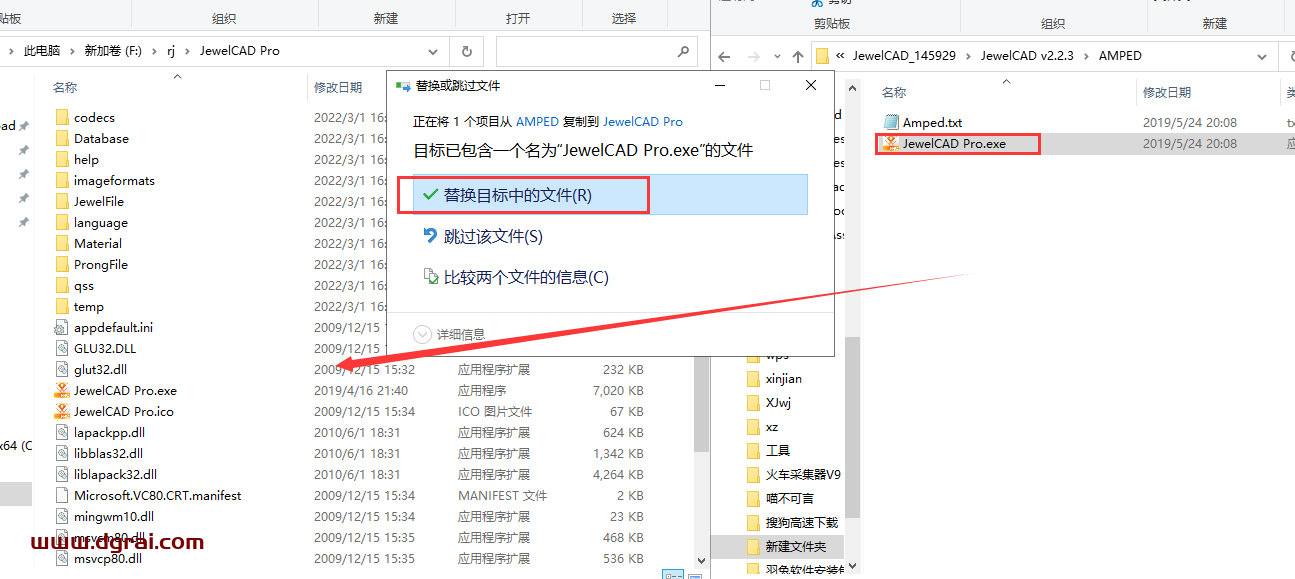The width and height of the screenshot is (1295, 579).
Task: Select the 搜狗高速下载 tree item
Action: coord(801,522)
